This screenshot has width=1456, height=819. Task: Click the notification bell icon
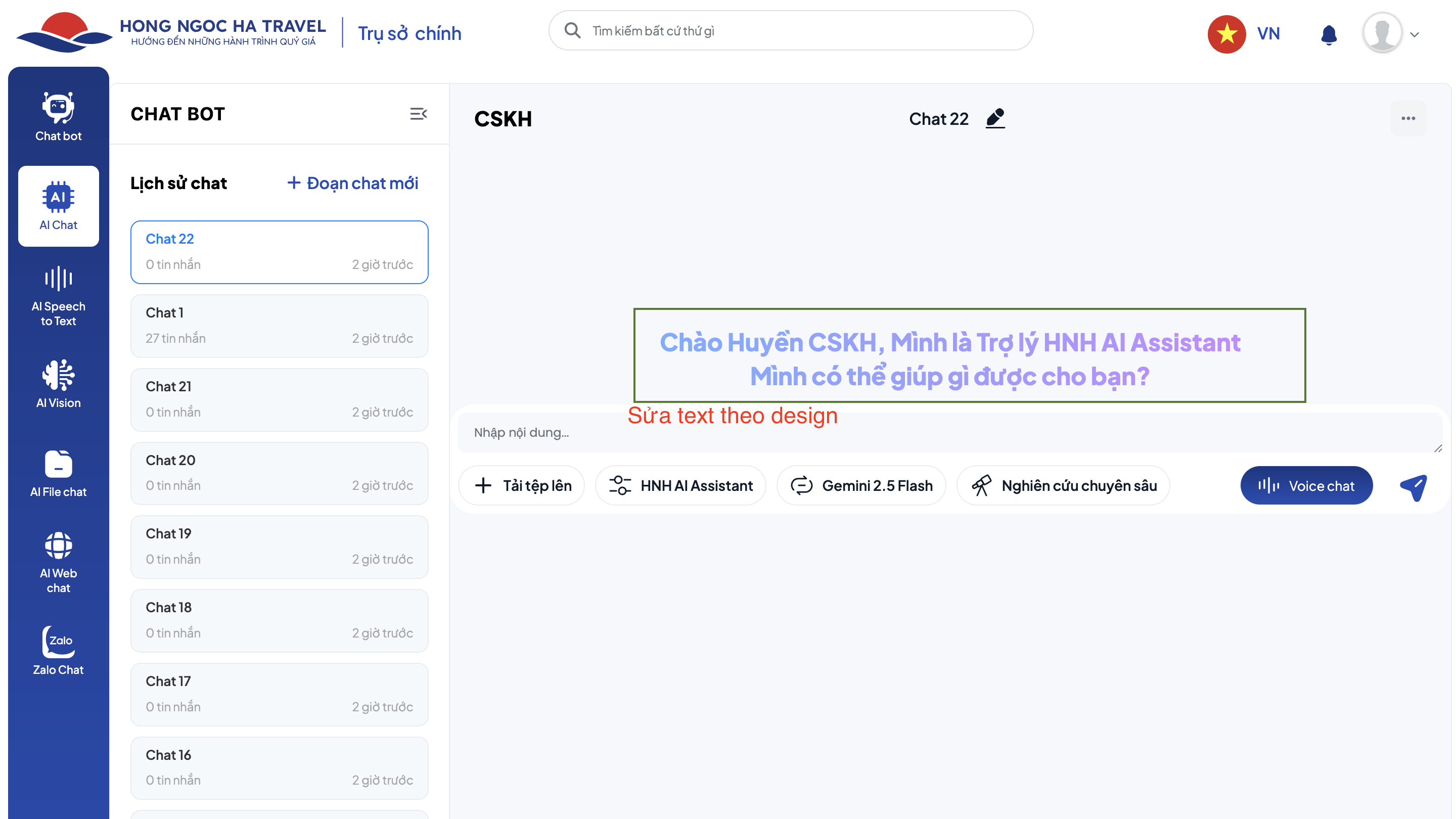pos(1328,34)
